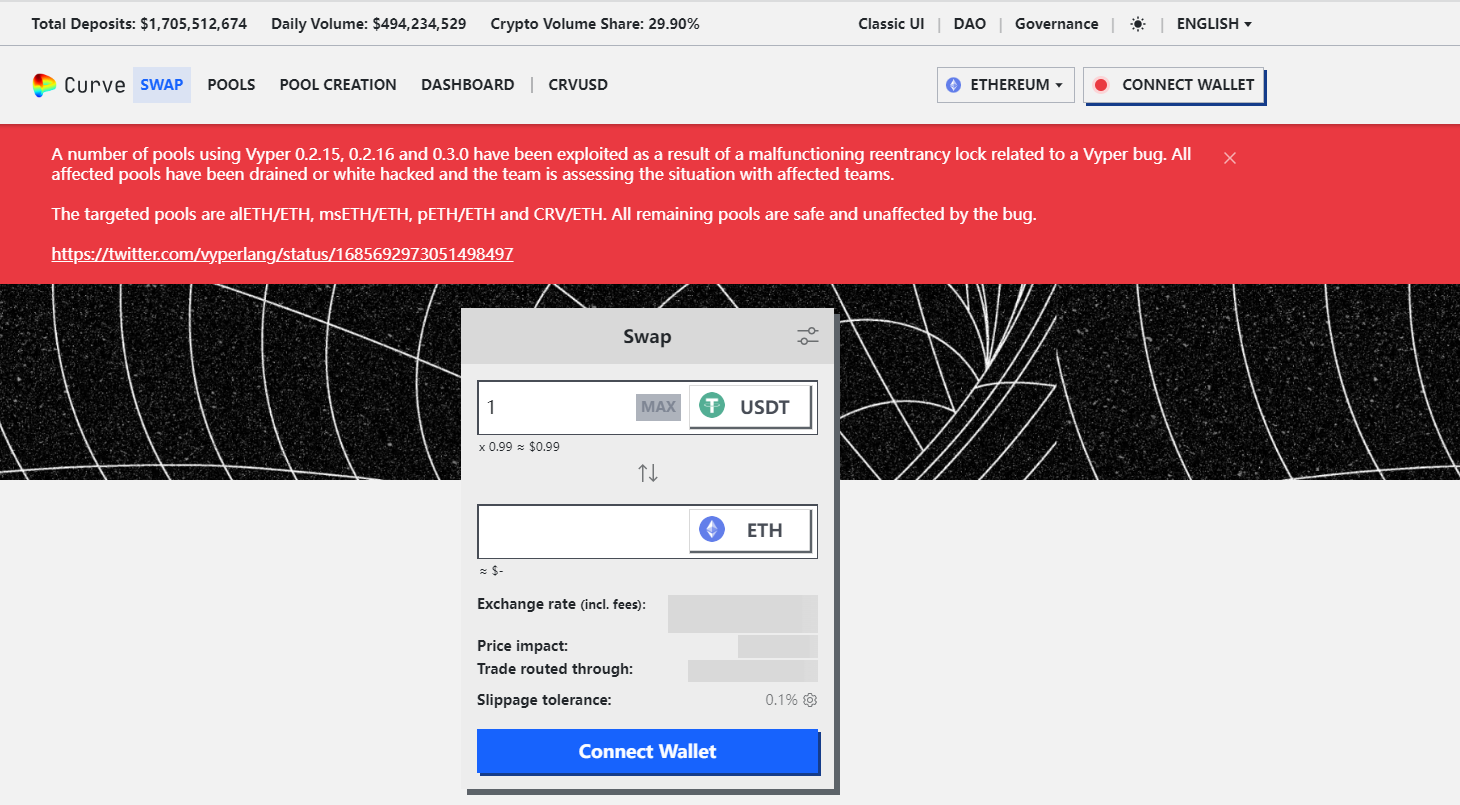Click the header CONNECT WALLET button
The image size is (1460, 805).
click(1174, 85)
